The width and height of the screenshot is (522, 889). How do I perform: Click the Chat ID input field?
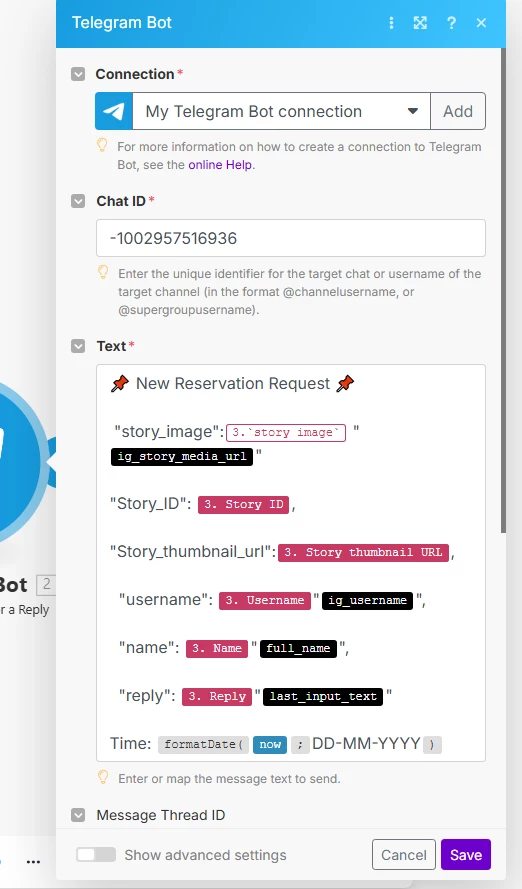(x=291, y=238)
